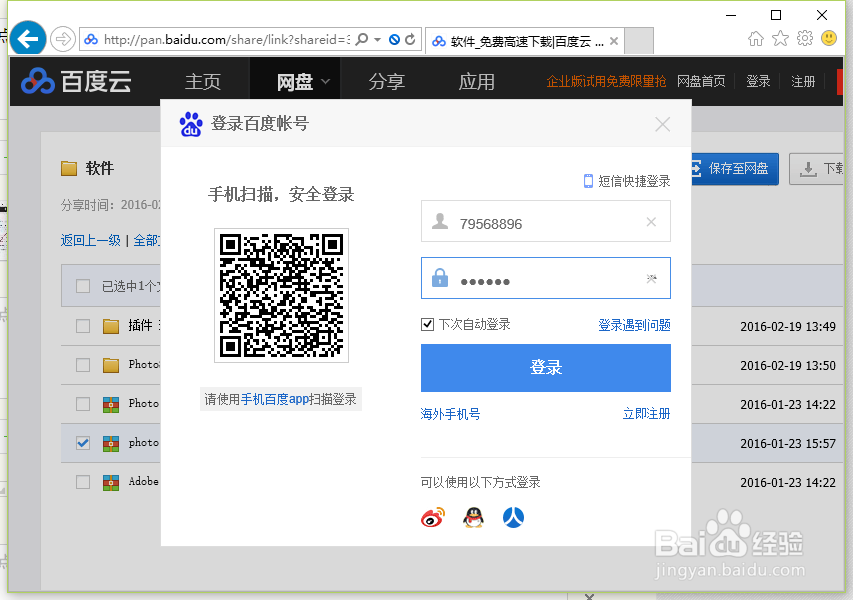Click the 返回上一级 link
The image size is (853, 600).
pyautogui.click(x=91, y=240)
